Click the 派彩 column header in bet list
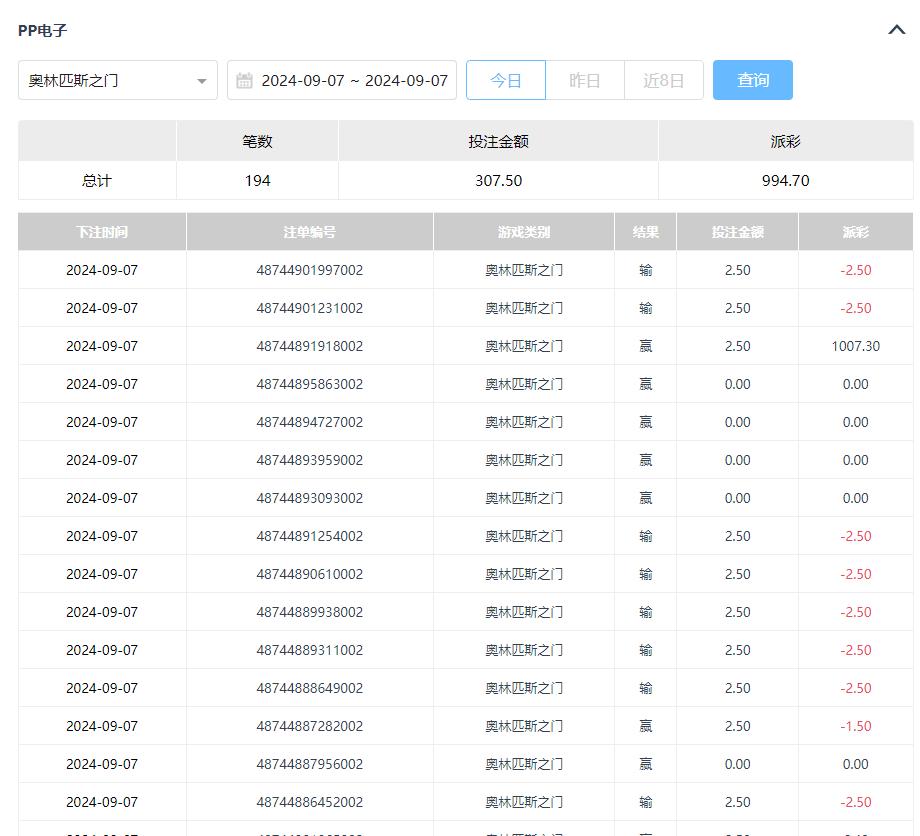Screen dimensions: 920x836 (855, 232)
